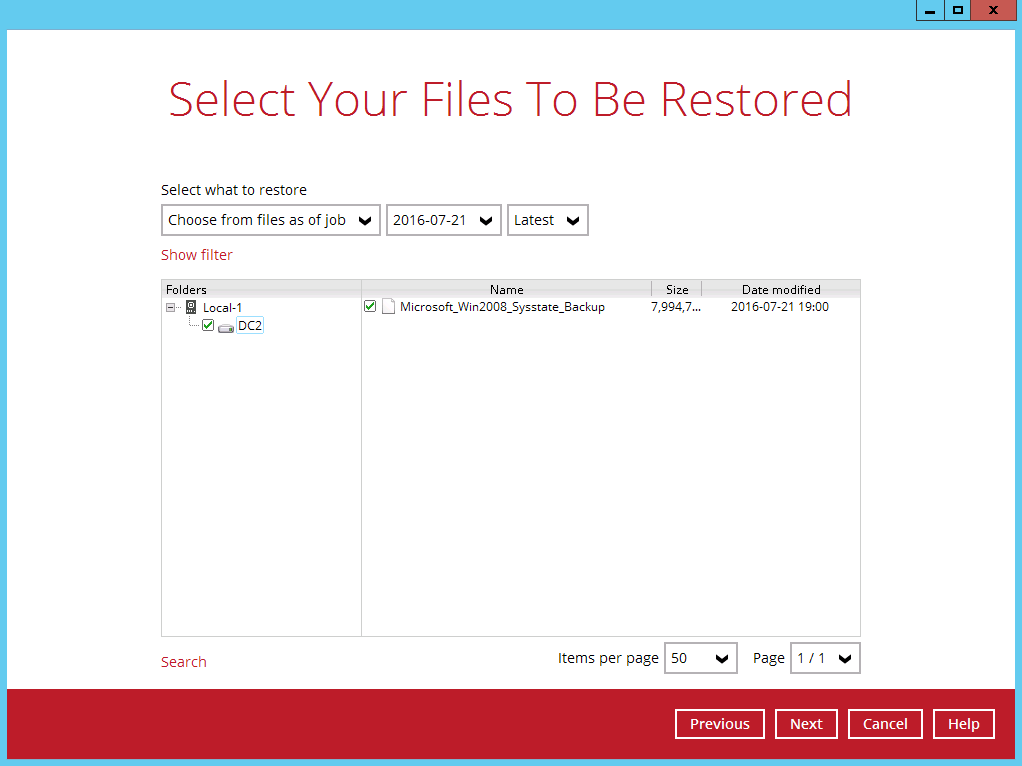Click the Local-1 server icon
Viewport: 1022px width, 766px height.
(190, 307)
